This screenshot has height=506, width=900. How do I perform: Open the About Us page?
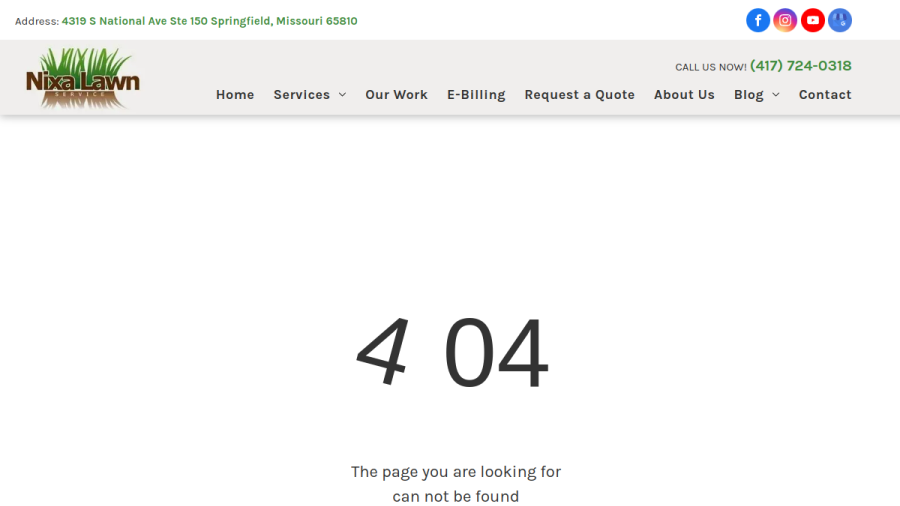coord(684,95)
